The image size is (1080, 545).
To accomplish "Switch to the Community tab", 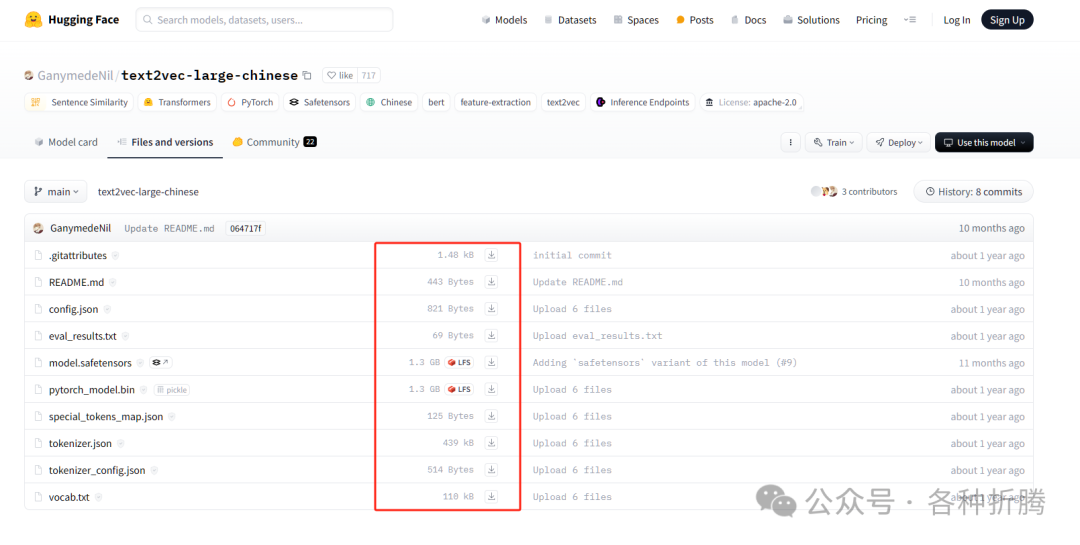I will tap(274, 142).
